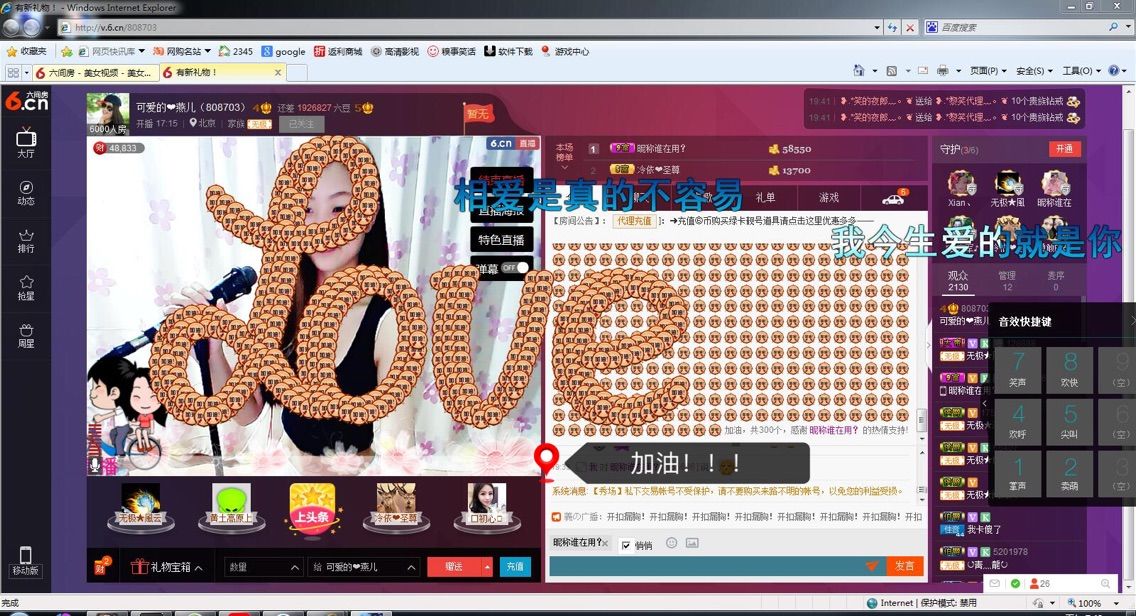This screenshot has width=1136, height=616.
Task: Click sound effect key 7 笑声
Action: click(x=1018, y=370)
